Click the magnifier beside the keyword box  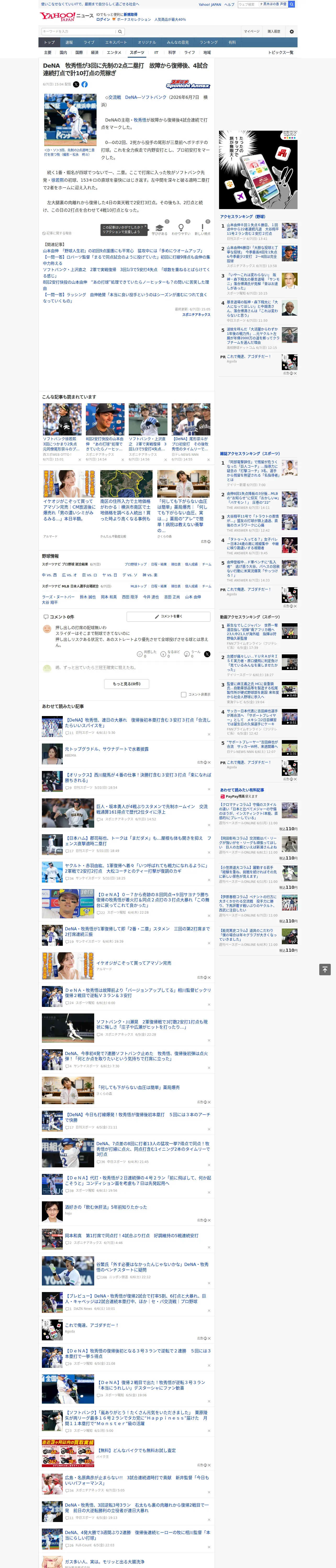[120, 32]
